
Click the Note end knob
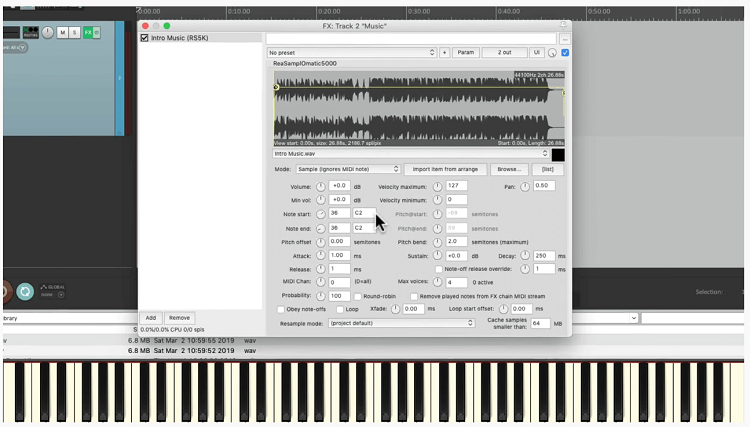click(x=320, y=229)
